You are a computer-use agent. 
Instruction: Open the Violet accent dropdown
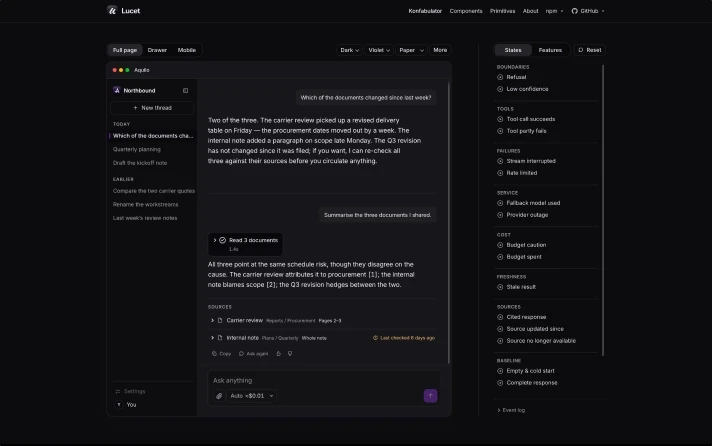(379, 50)
